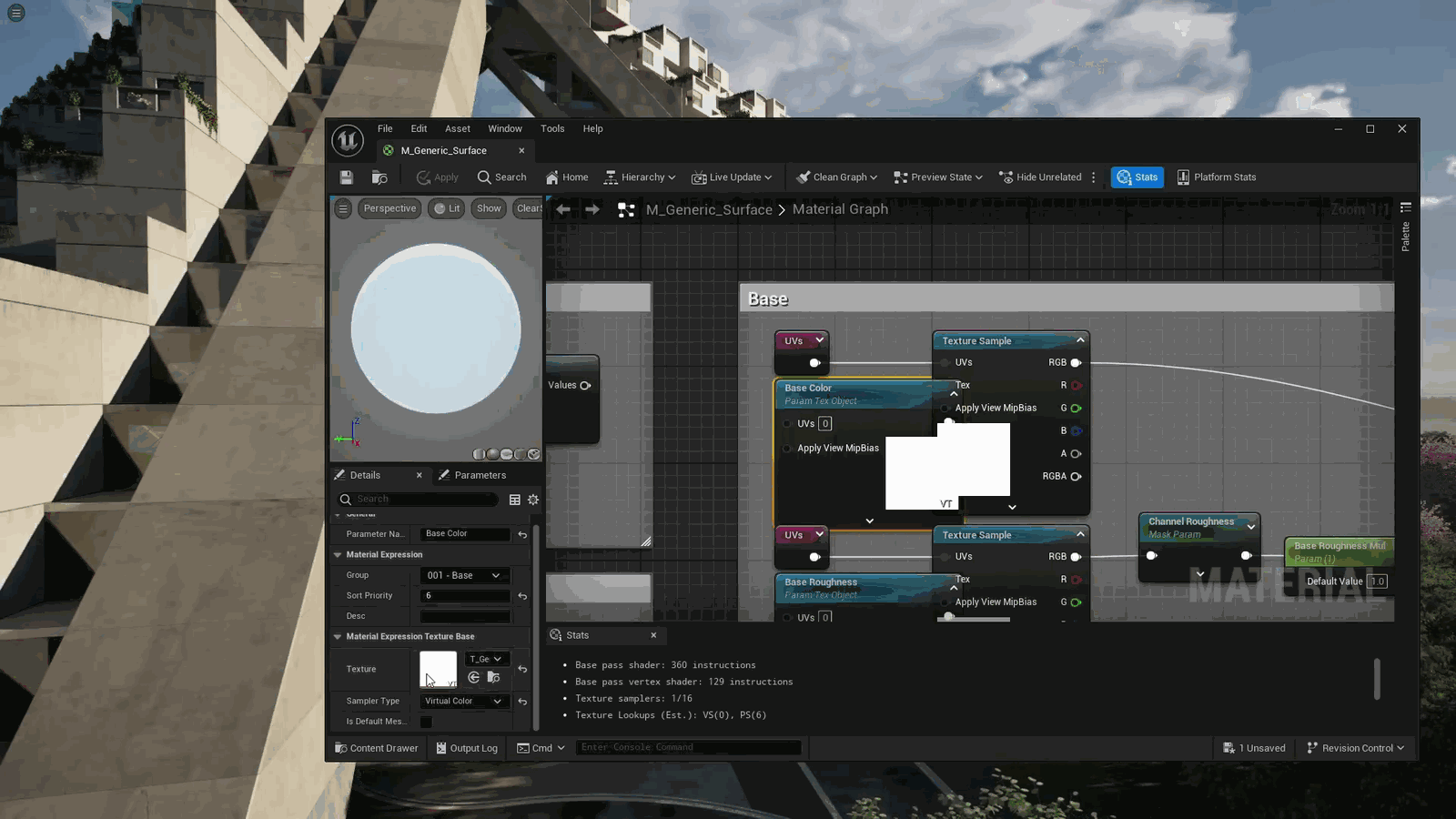The image size is (1456, 819).
Task: Click the Details search field
Action: (x=419, y=500)
